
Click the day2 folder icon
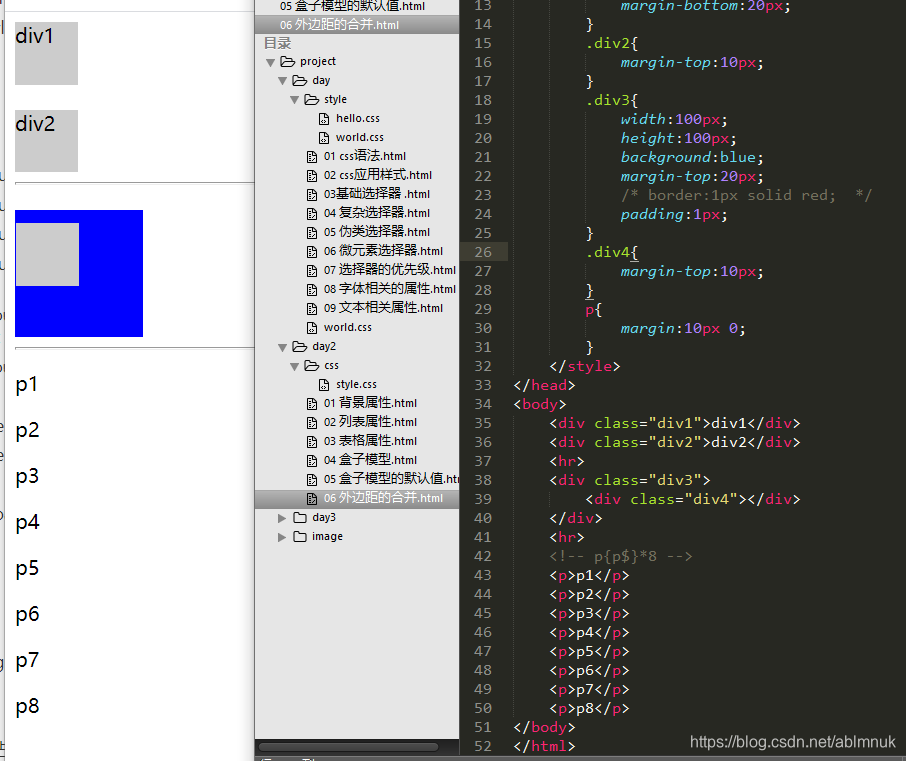[300, 347]
